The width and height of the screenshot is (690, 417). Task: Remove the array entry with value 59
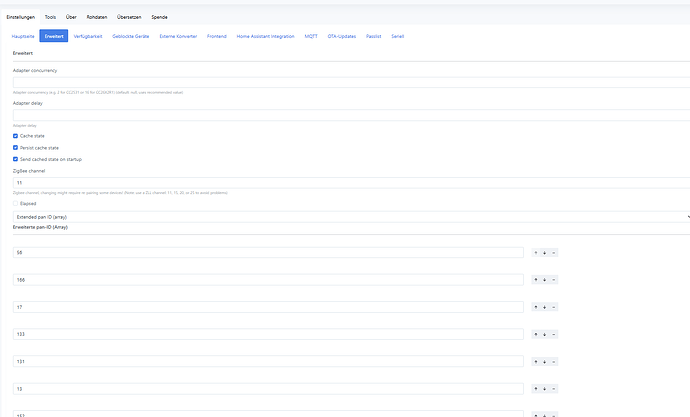coord(554,252)
